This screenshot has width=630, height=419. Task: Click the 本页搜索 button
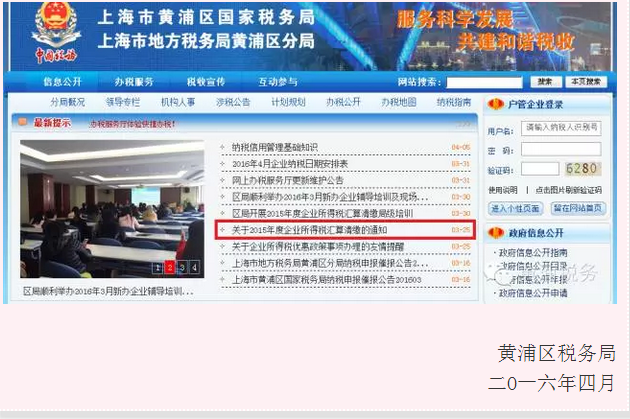pyautogui.click(x=586, y=82)
